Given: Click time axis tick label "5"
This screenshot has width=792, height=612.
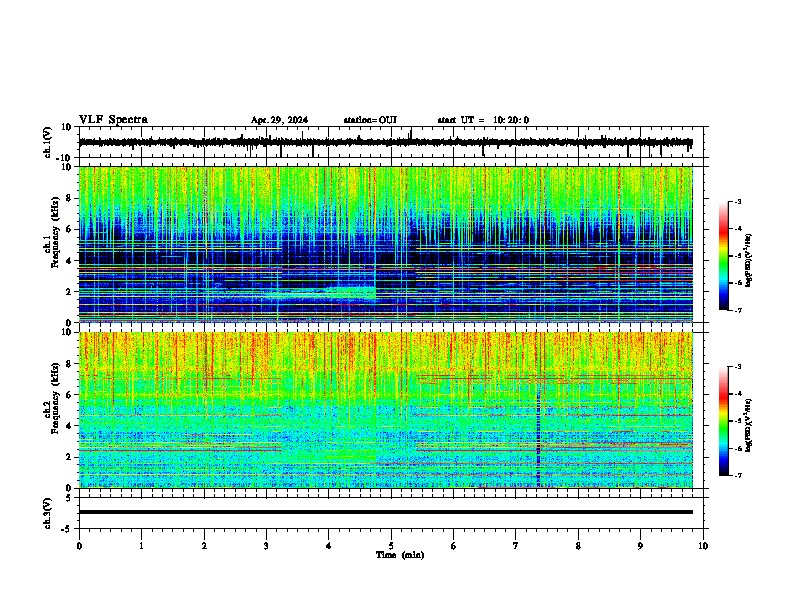Looking at the screenshot, I should [391, 546].
